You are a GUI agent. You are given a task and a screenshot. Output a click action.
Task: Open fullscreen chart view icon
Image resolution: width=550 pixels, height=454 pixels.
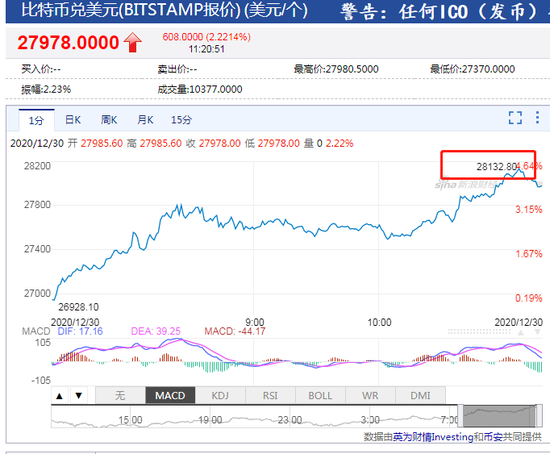pyautogui.click(x=515, y=118)
